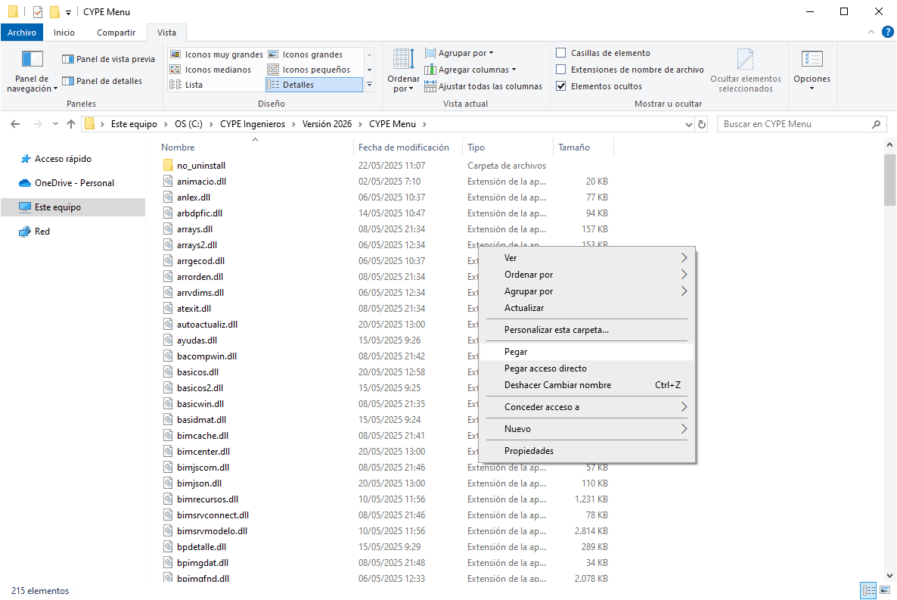Enable Casillas de elemento checkbox
Screen dimensions: 897x600
[x=562, y=53]
